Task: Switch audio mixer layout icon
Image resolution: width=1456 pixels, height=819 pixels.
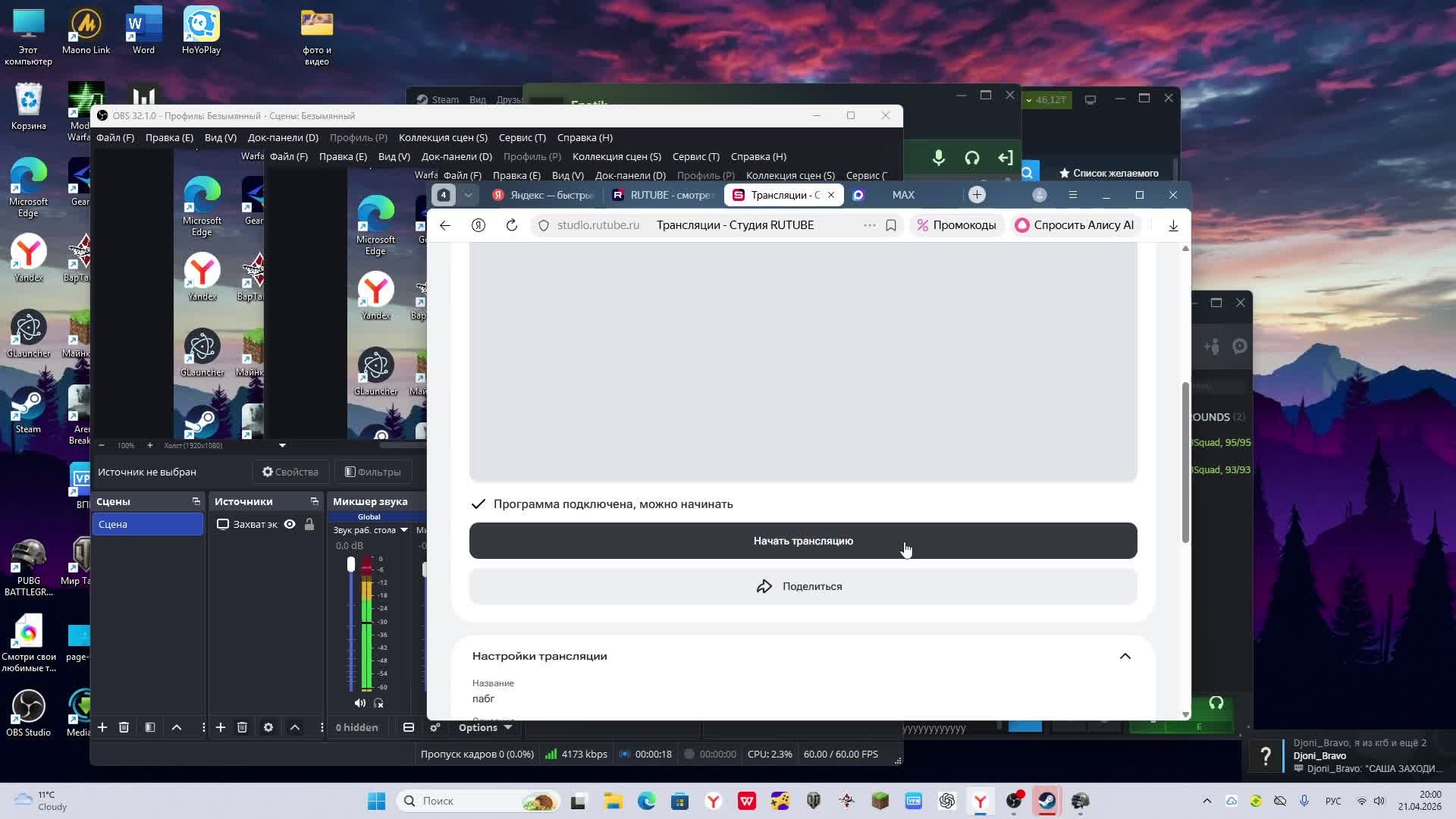Action: click(x=409, y=727)
